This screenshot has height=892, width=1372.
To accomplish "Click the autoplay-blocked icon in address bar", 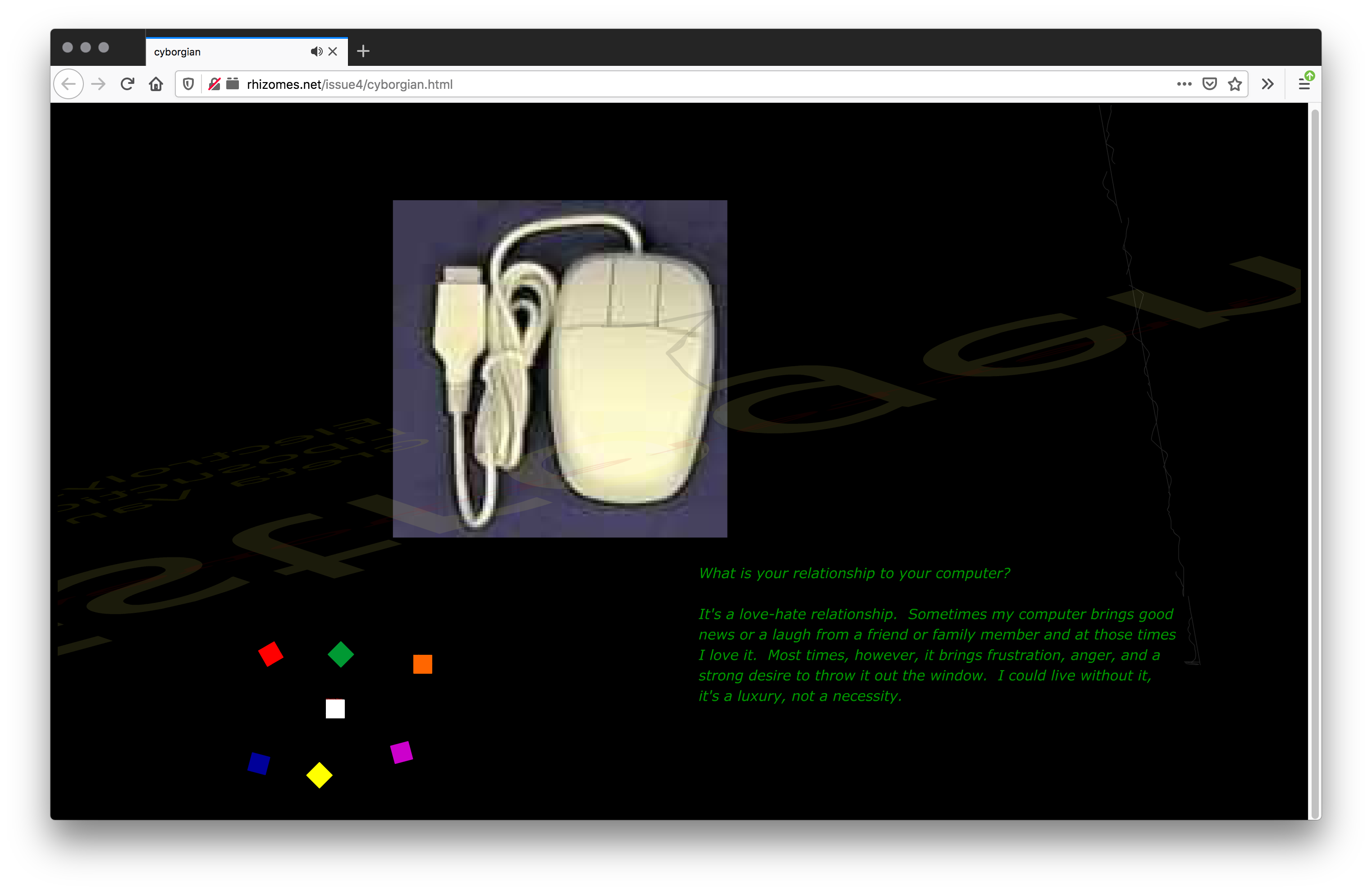I will pyautogui.click(x=214, y=84).
